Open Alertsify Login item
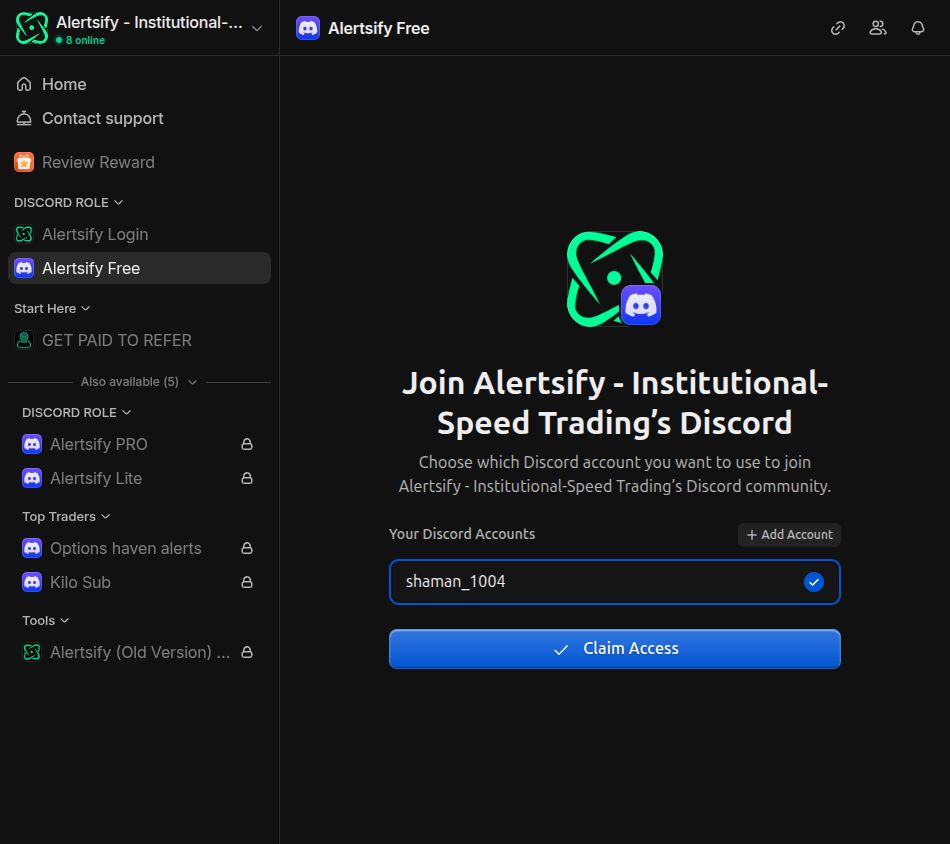This screenshot has width=950, height=844. pos(139,234)
